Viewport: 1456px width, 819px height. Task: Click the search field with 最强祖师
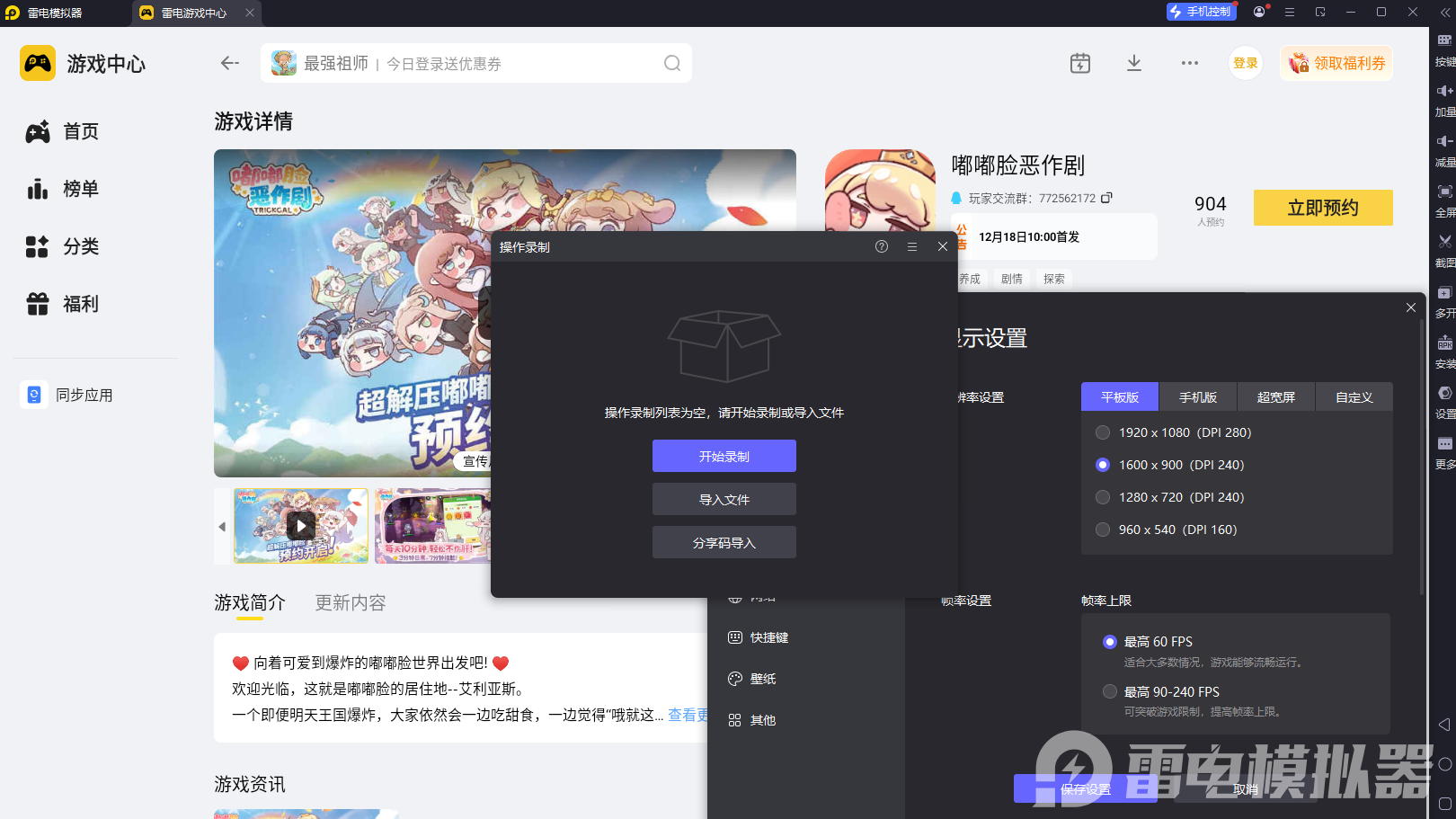(476, 63)
